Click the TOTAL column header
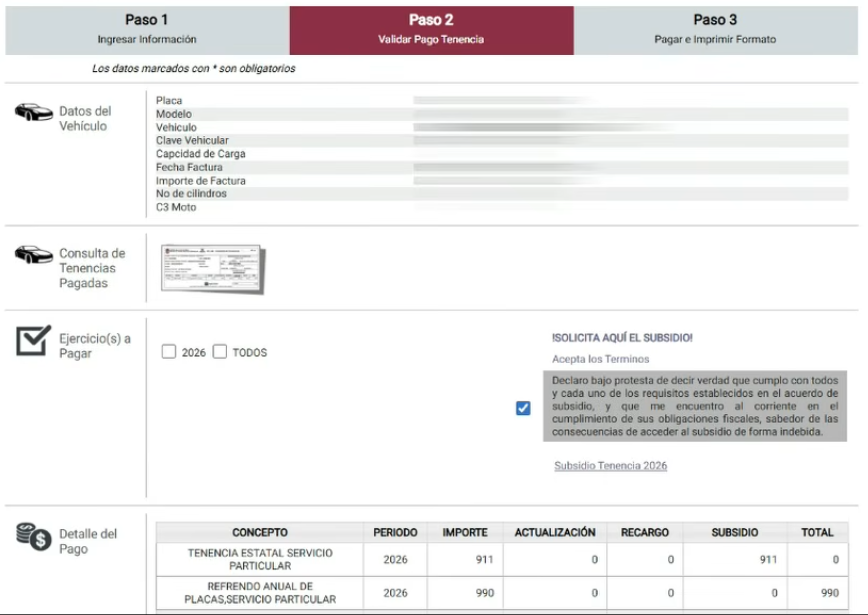Screen dimensions: 868x615 [x=817, y=532]
